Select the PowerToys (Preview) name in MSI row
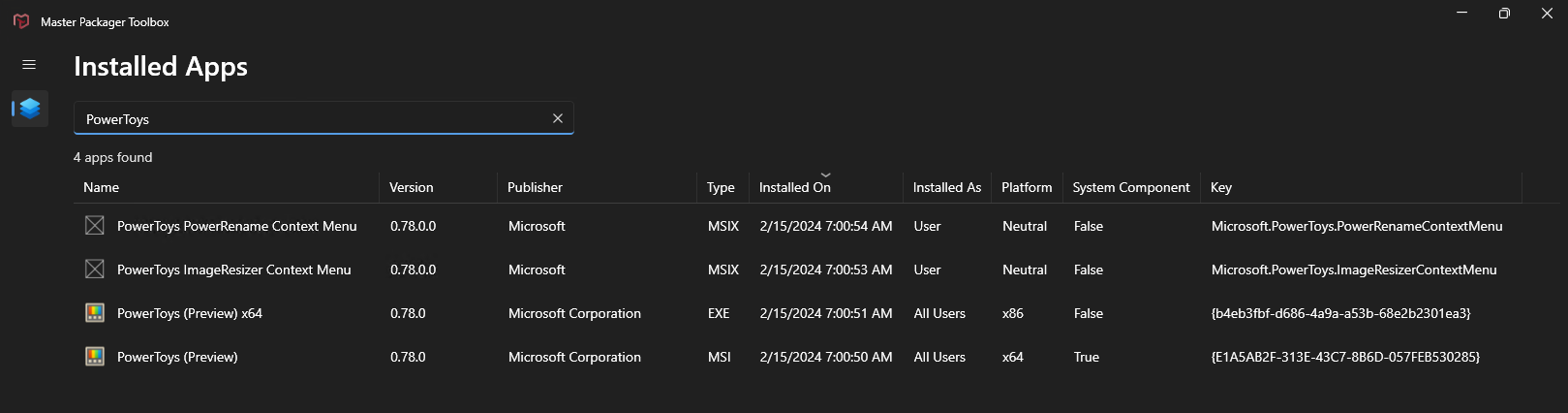 click(177, 357)
